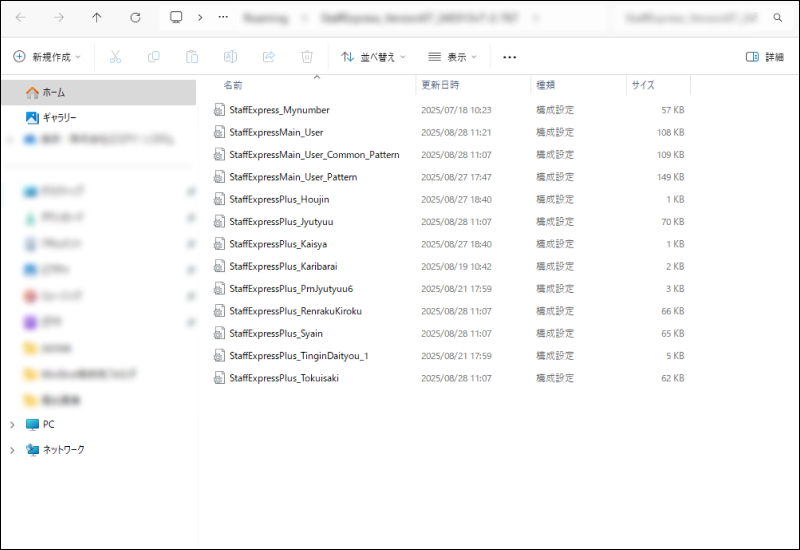
Task: Click the StaffExpressPlus_Kaisya file icon
Action: click(219, 244)
